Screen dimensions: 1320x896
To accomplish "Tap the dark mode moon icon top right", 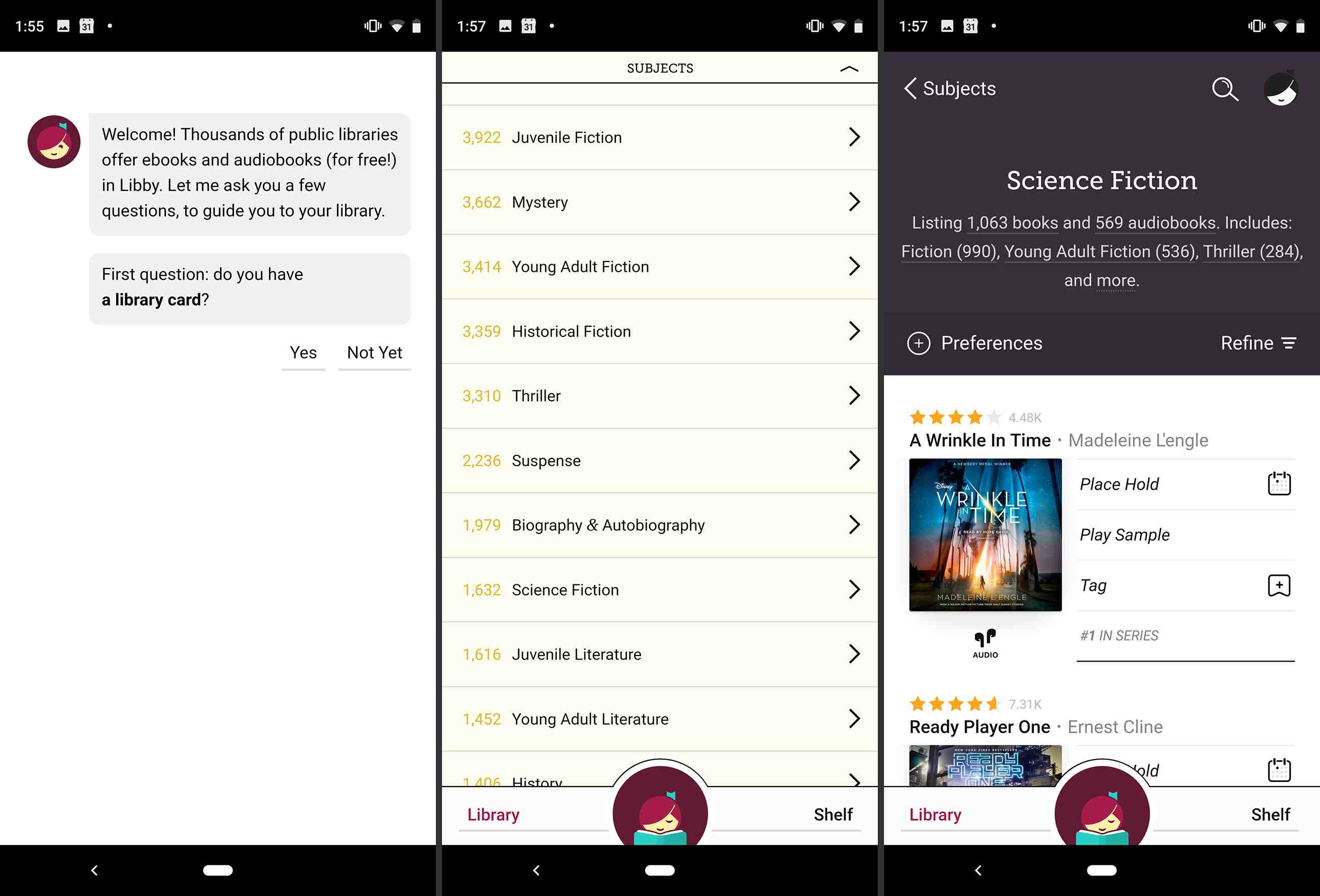I will pos(1280,89).
